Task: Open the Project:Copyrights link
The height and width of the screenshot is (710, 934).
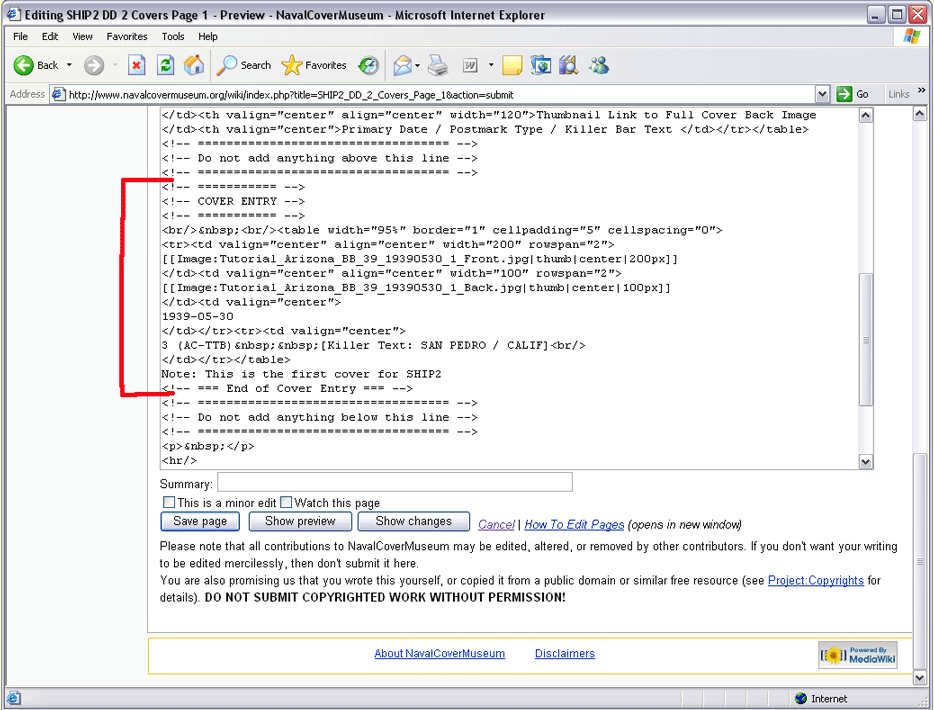Action: [x=815, y=581]
